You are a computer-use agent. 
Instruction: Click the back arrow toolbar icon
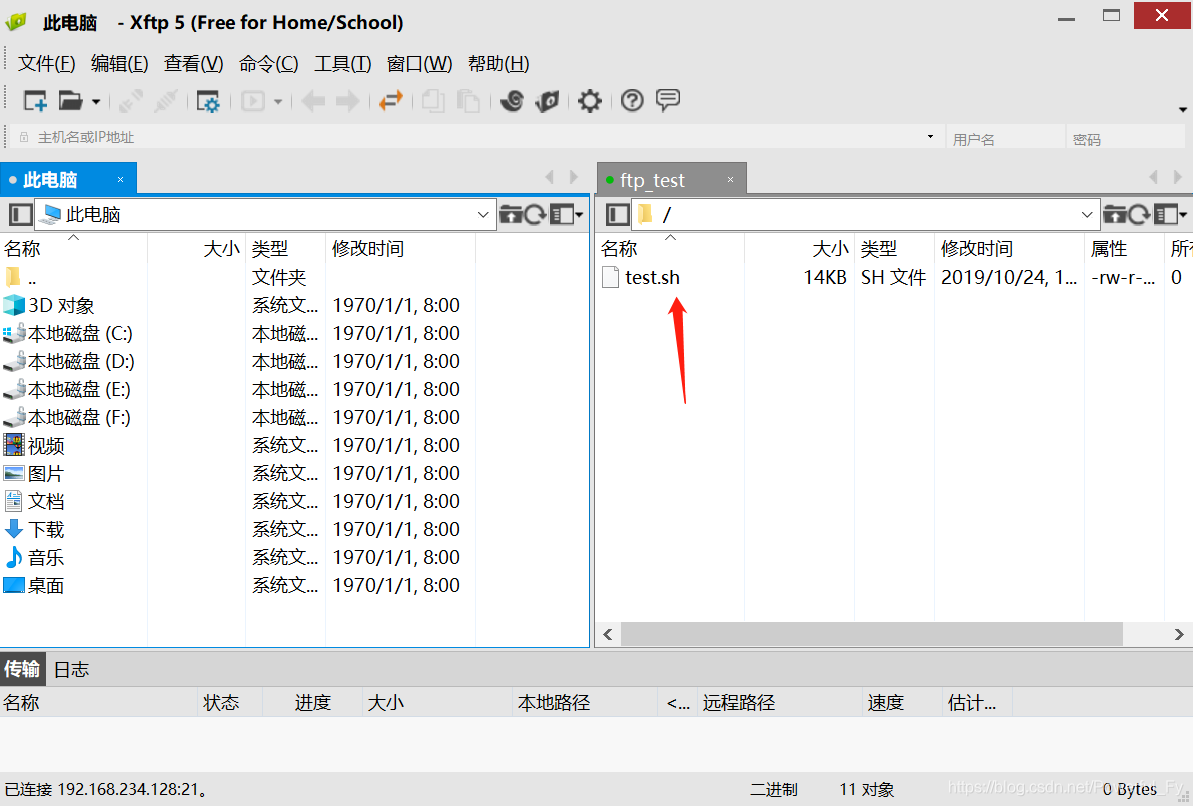313,100
